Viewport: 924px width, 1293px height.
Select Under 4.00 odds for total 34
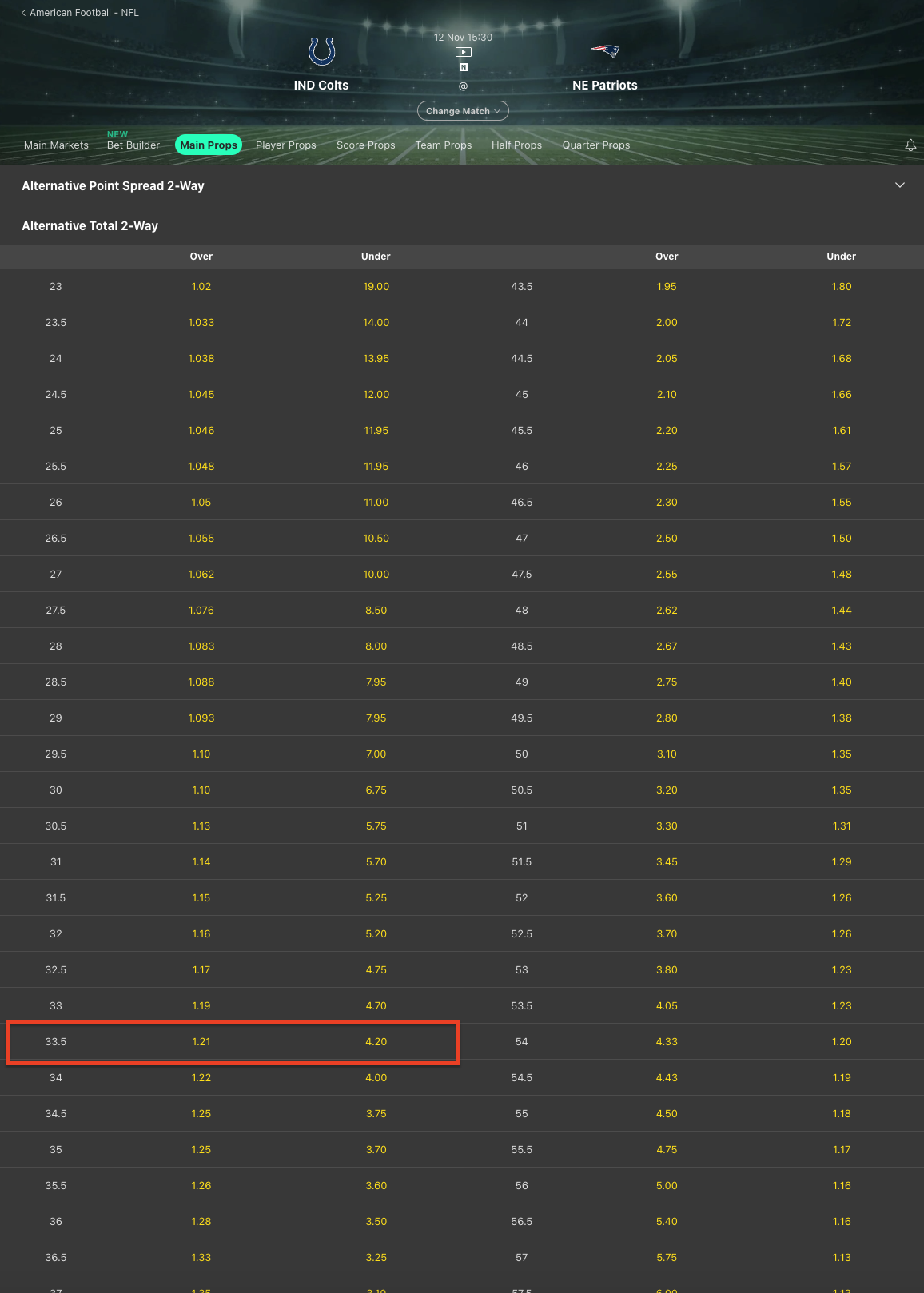[x=376, y=1078]
